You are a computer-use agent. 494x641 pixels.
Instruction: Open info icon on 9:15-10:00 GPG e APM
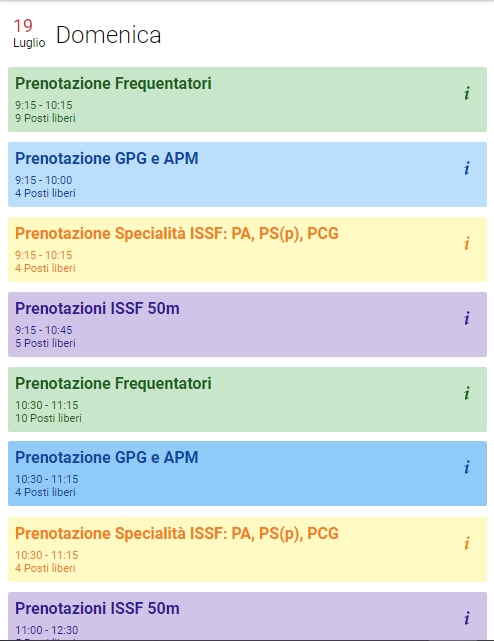pos(467,168)
